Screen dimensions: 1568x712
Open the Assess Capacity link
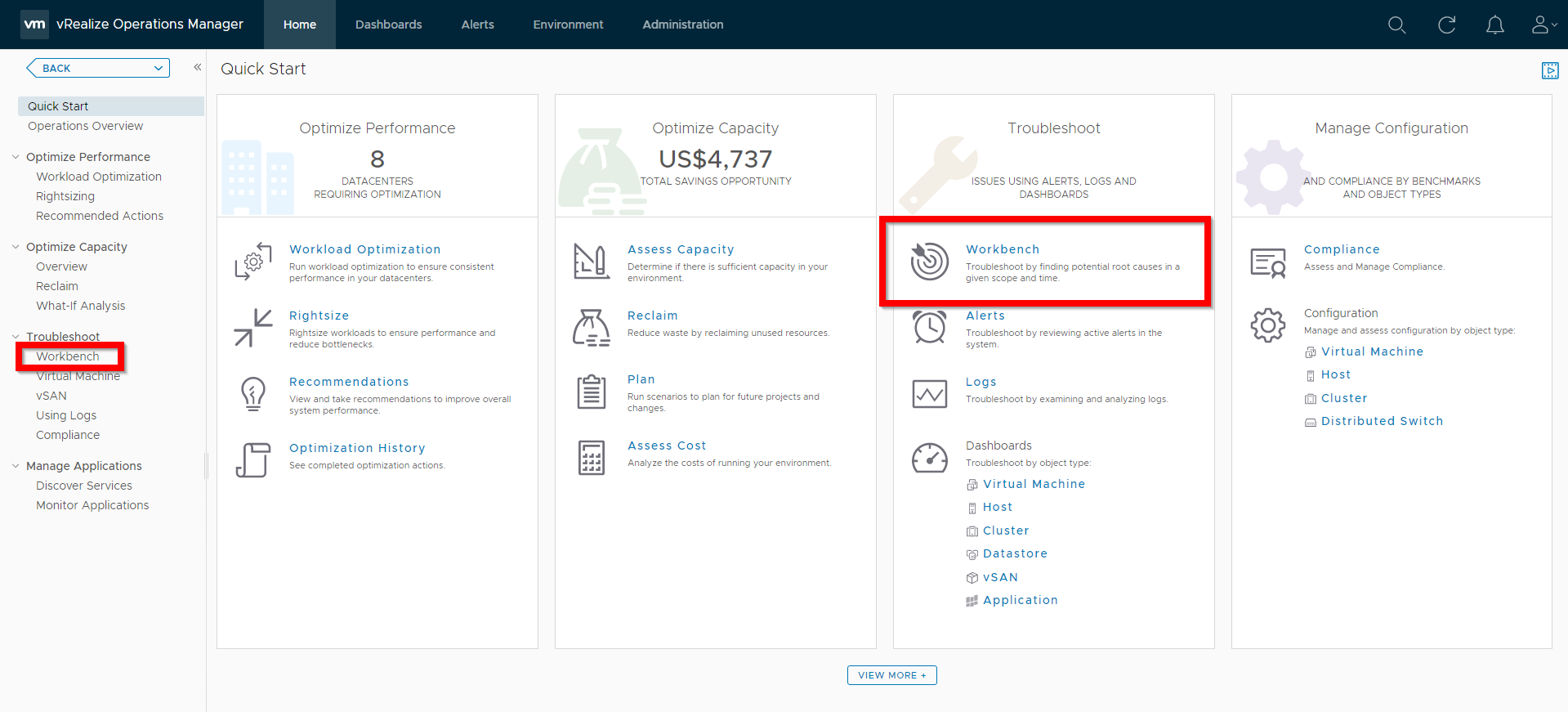pos(681,249)
